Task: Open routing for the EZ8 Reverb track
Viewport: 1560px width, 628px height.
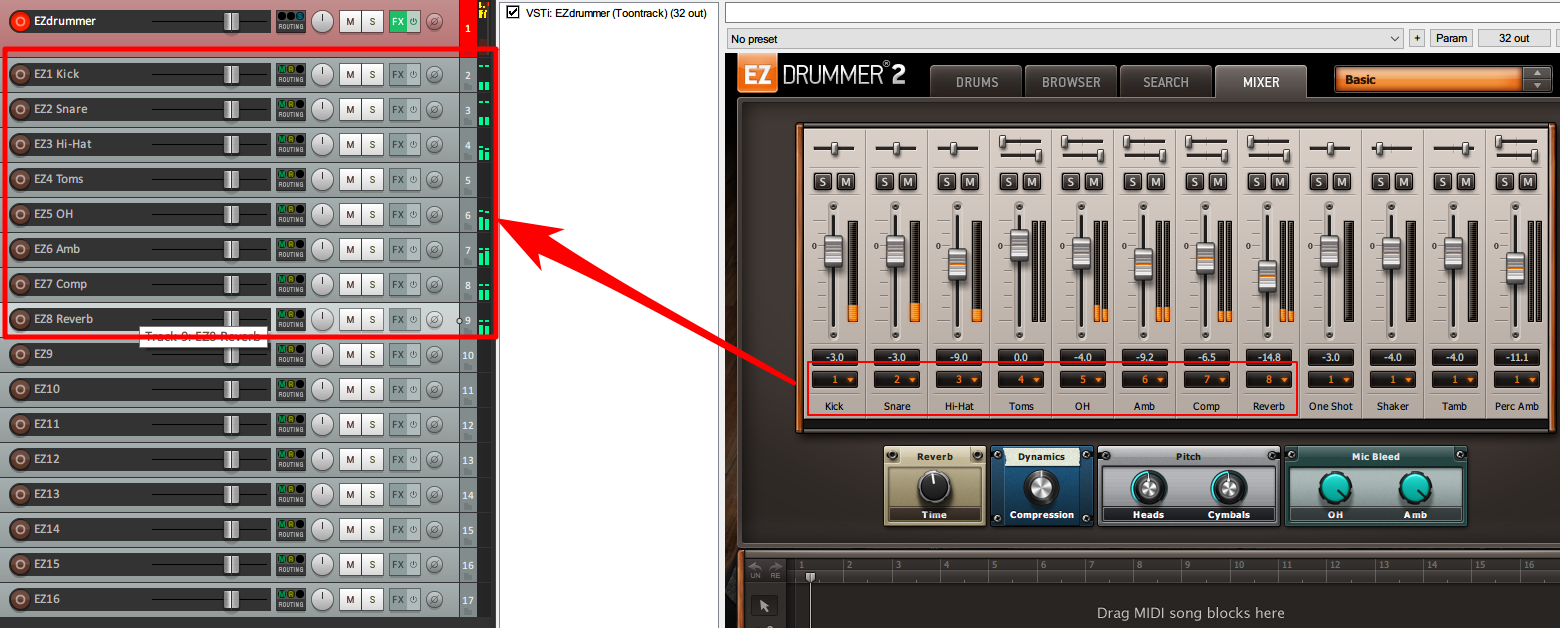Action: tap(291, 319)
